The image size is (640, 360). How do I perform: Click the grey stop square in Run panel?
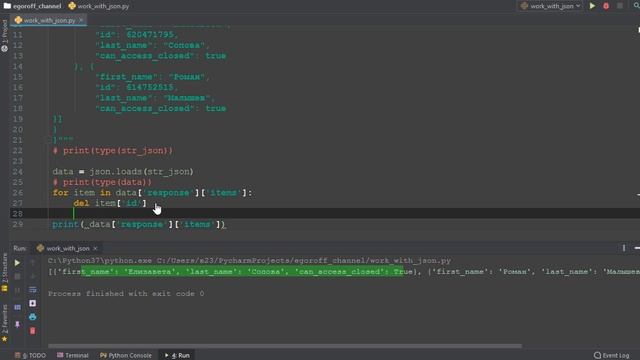(x=17, y=276)
